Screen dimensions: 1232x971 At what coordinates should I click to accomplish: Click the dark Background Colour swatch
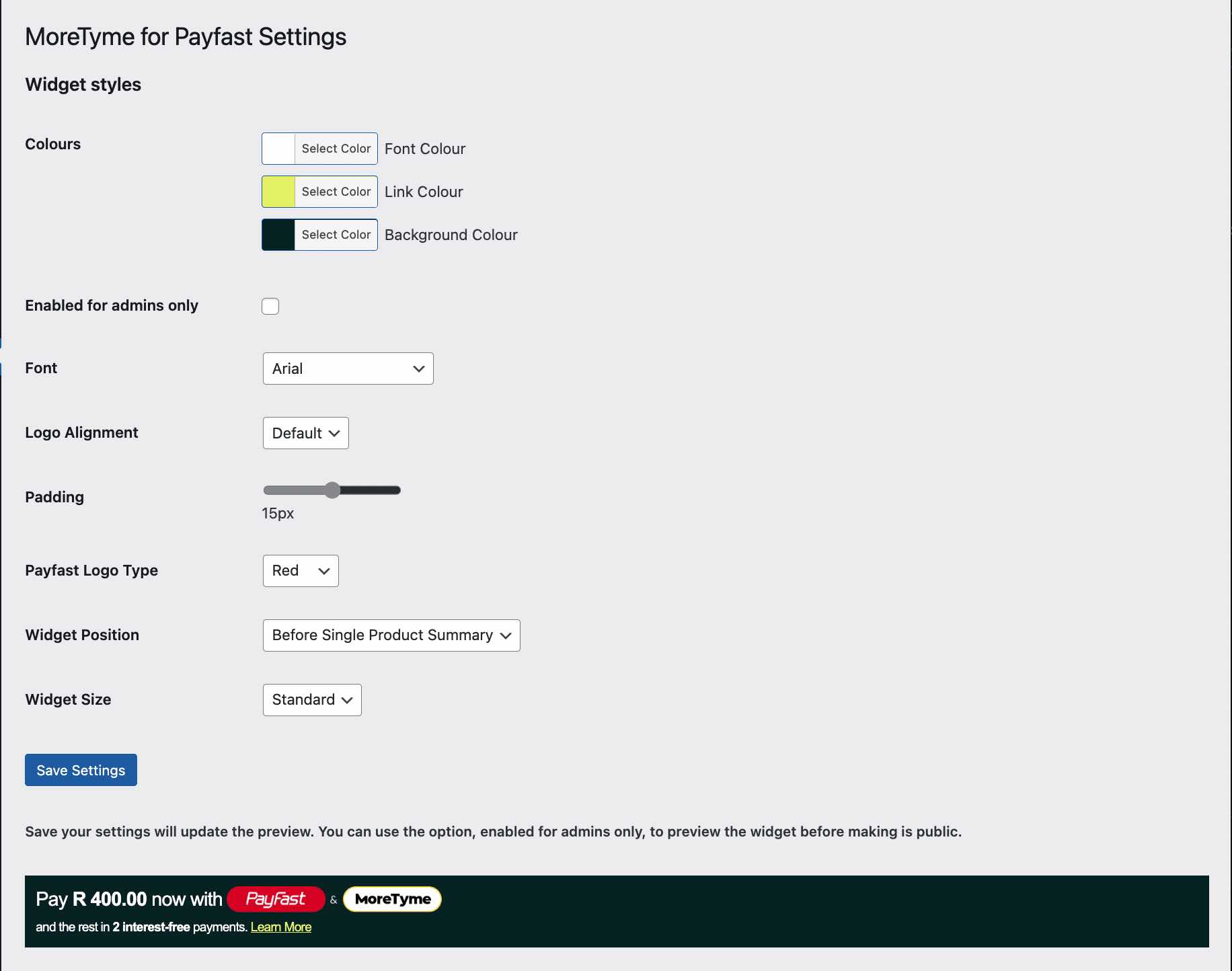point(278,235)
